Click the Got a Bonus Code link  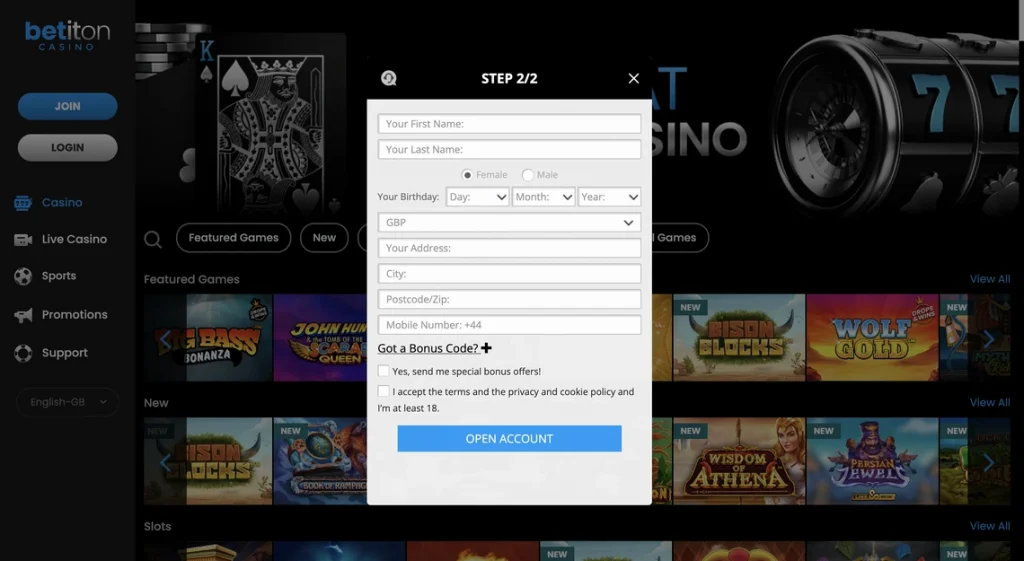[428, 348]
